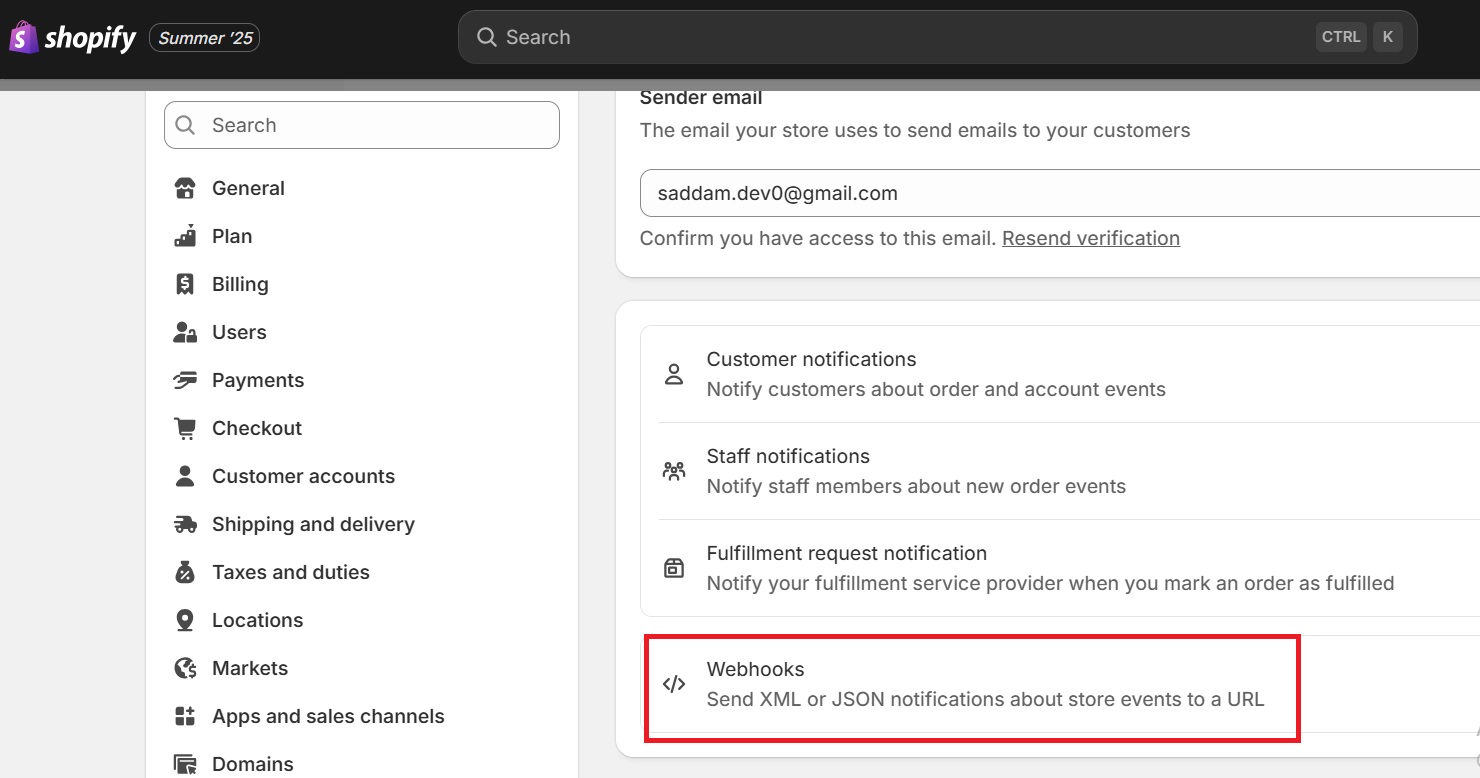
Task: Open Taxes and duties settings
Action: [290, 572]
